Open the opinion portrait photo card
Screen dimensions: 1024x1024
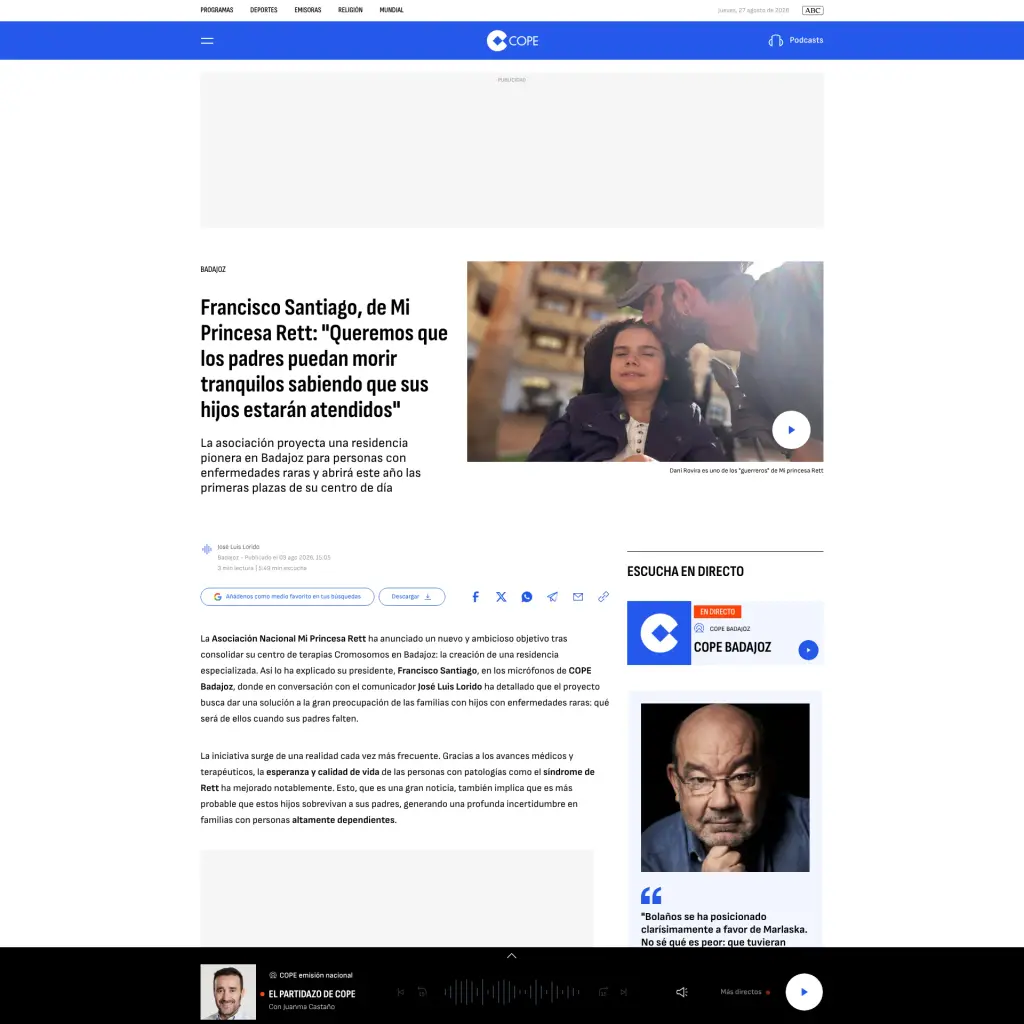coord(725,787)
